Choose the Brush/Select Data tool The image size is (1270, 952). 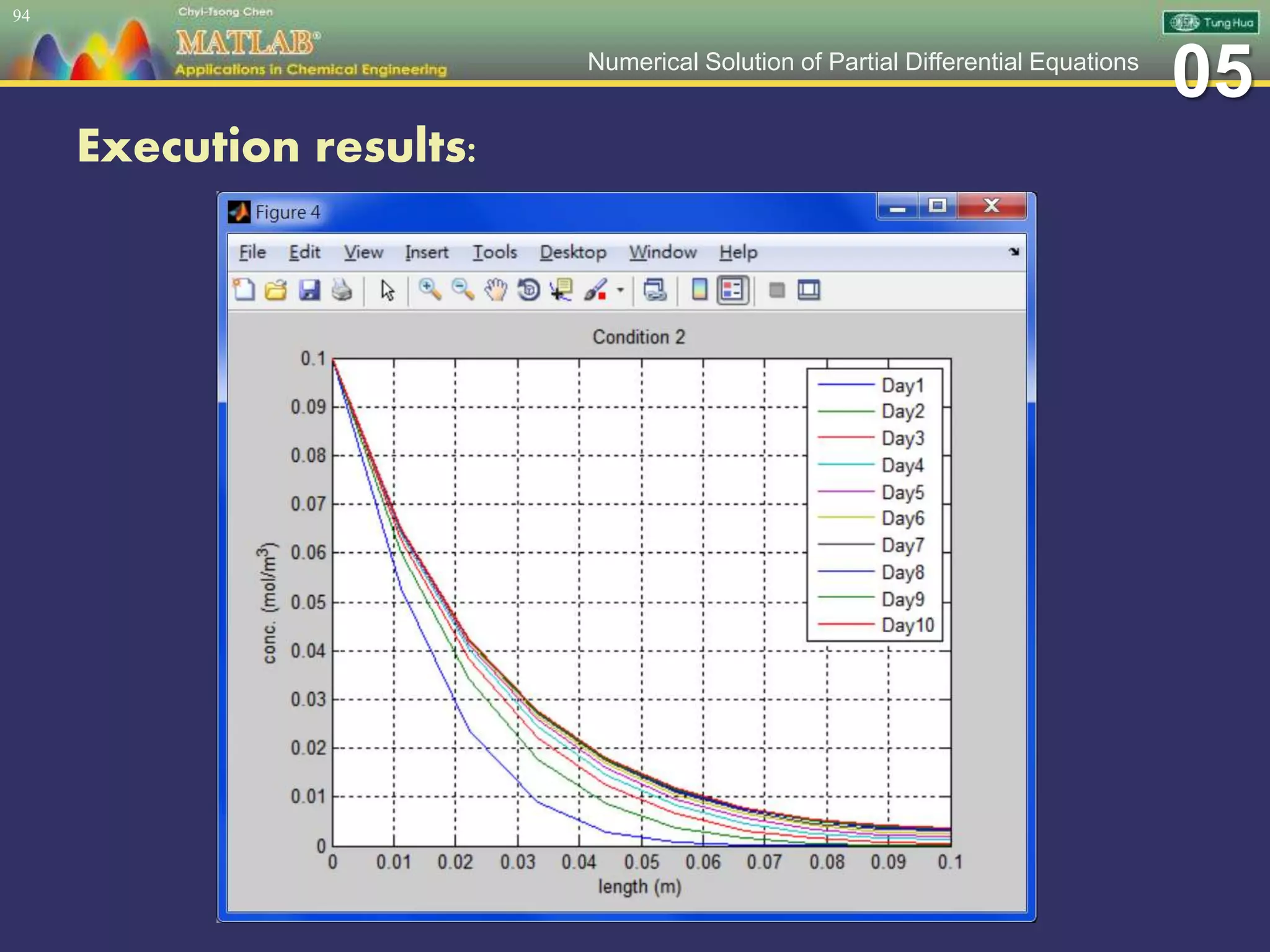click(x=595, y=289)
